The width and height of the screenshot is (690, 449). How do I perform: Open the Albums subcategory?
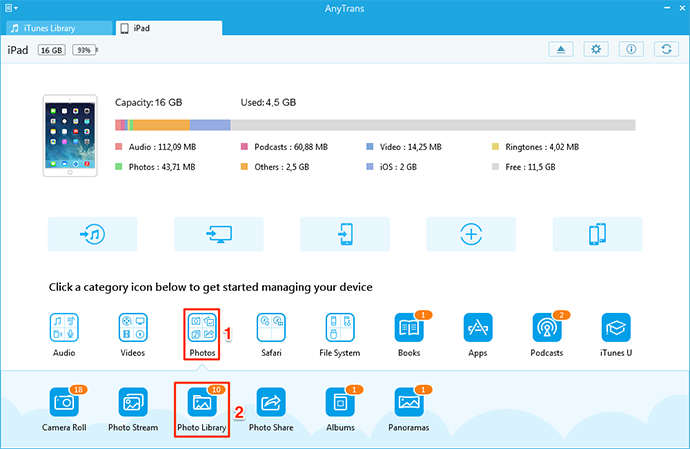point(340,402)
